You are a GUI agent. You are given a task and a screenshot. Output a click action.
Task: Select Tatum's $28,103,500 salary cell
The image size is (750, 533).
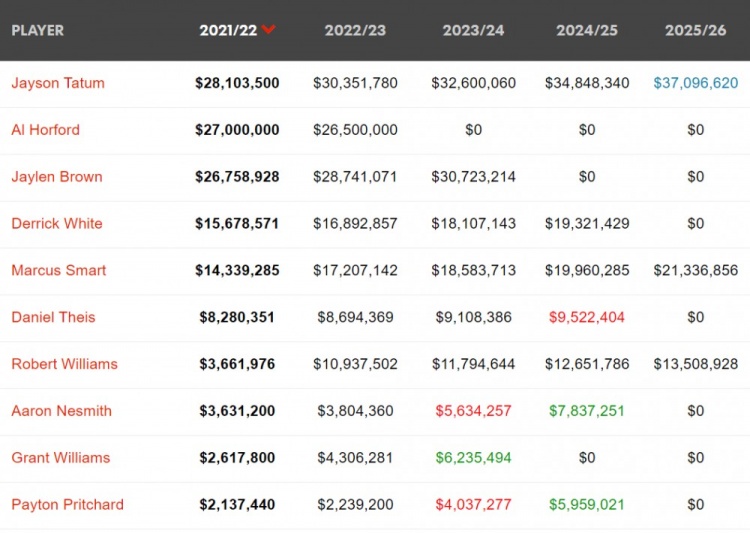pyautogui.click(x=237, y=83)
